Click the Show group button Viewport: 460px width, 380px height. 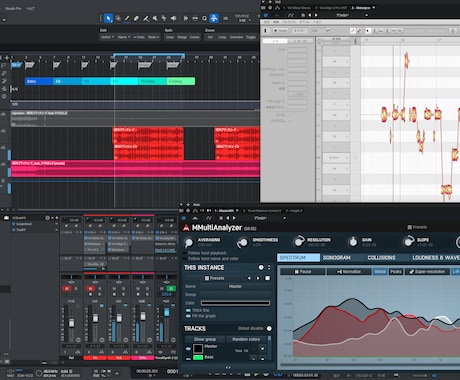pos(205,339)
